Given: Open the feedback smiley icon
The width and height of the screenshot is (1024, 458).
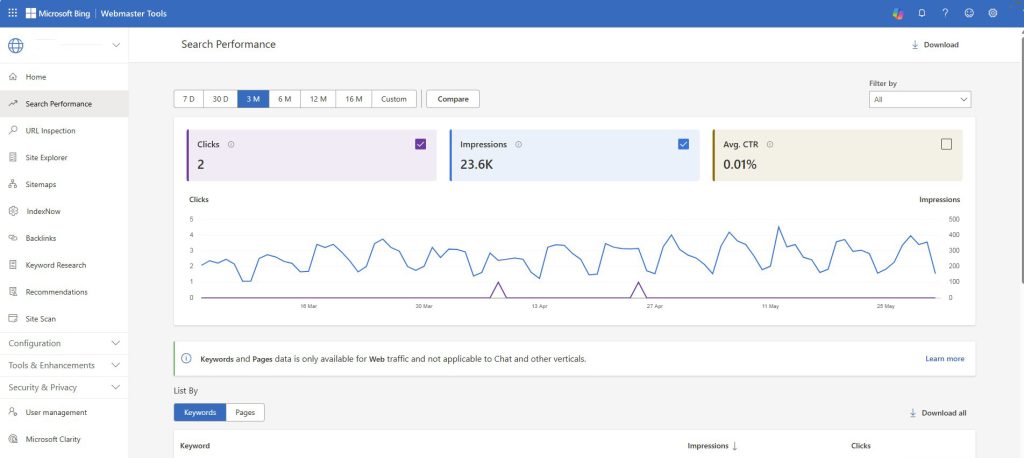Looking at the screenshot, I should click(x=969, y=13).
